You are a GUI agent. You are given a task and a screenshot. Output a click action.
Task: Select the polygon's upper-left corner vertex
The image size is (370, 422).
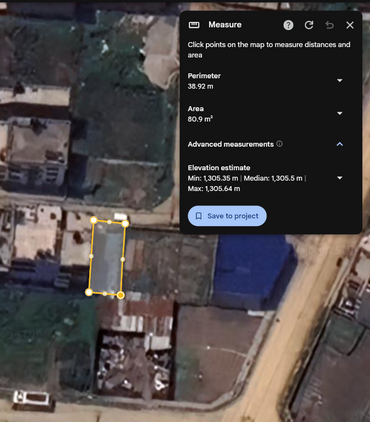point(94,220)
